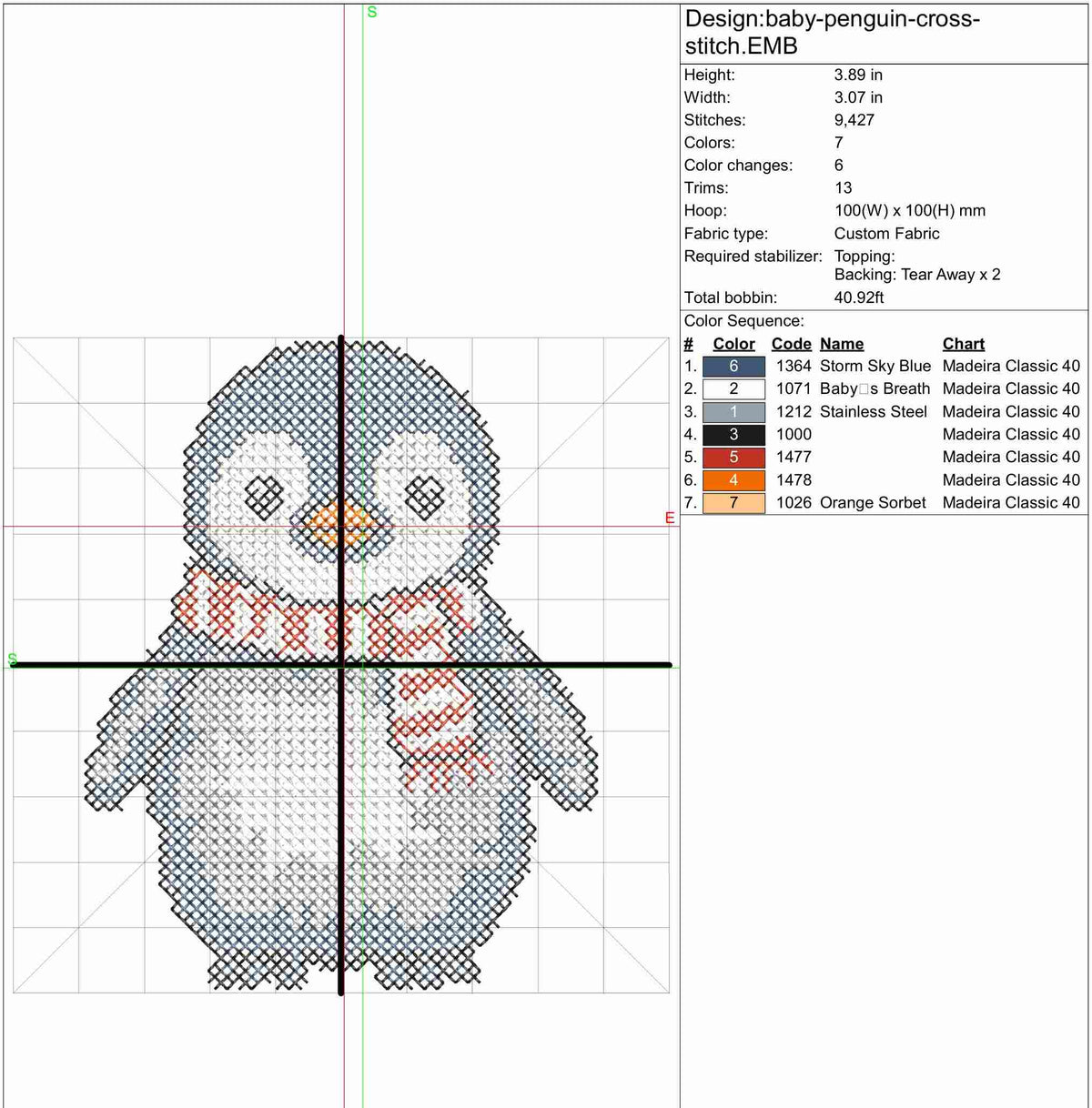
Task: Click the Height value 3.89 in
Action: click(x=858, y=75)
